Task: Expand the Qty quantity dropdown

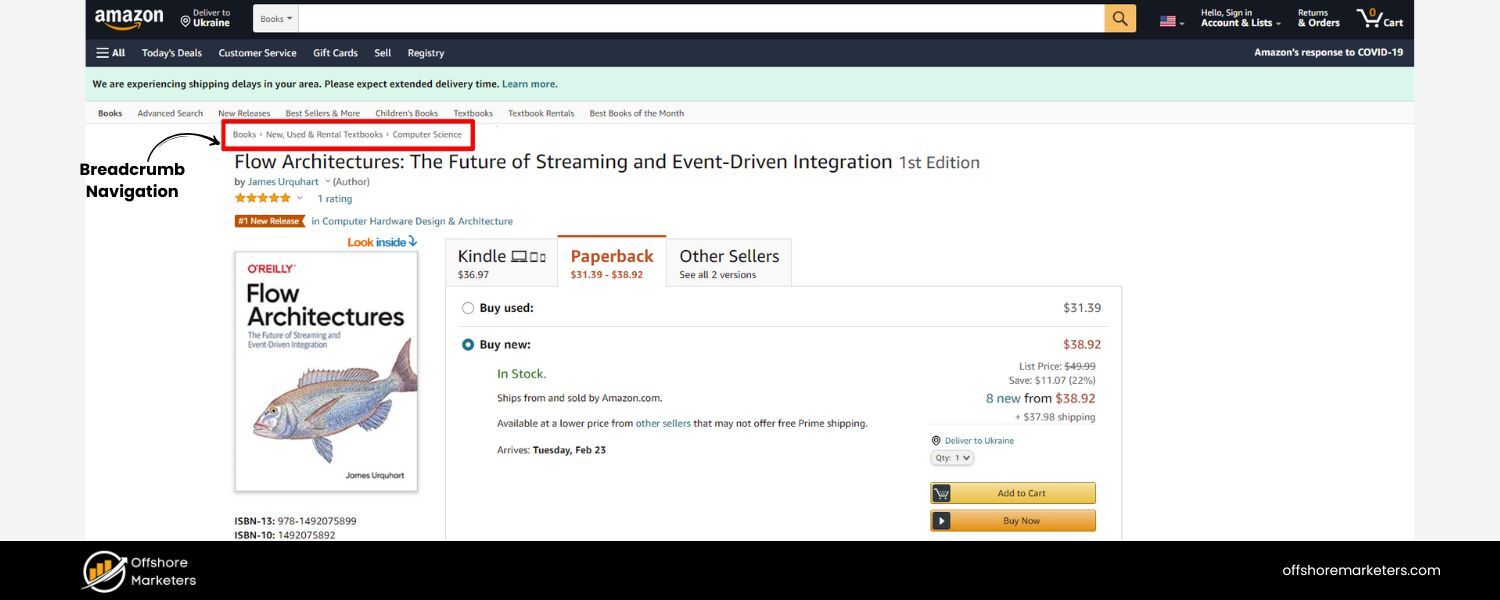Action: (x=951, y=458)
